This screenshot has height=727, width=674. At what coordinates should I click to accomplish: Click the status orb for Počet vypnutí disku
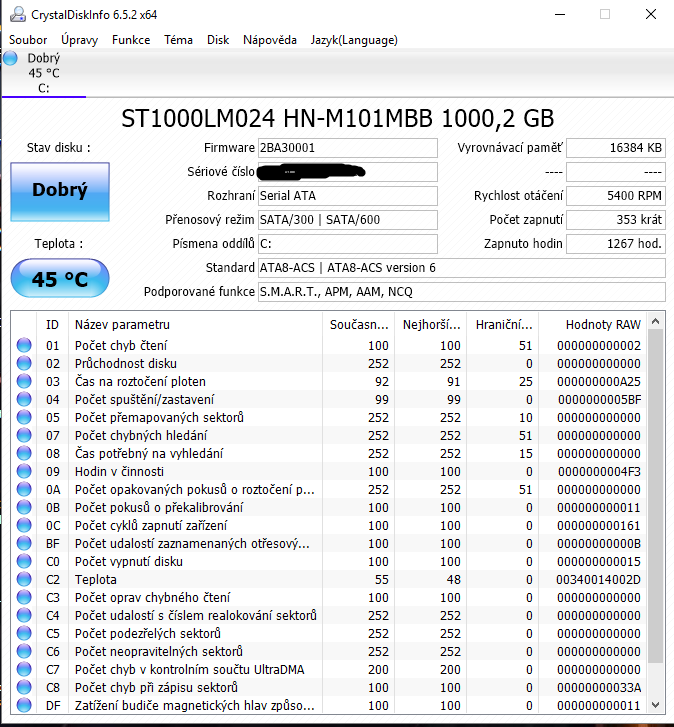(x=24, y=561)
